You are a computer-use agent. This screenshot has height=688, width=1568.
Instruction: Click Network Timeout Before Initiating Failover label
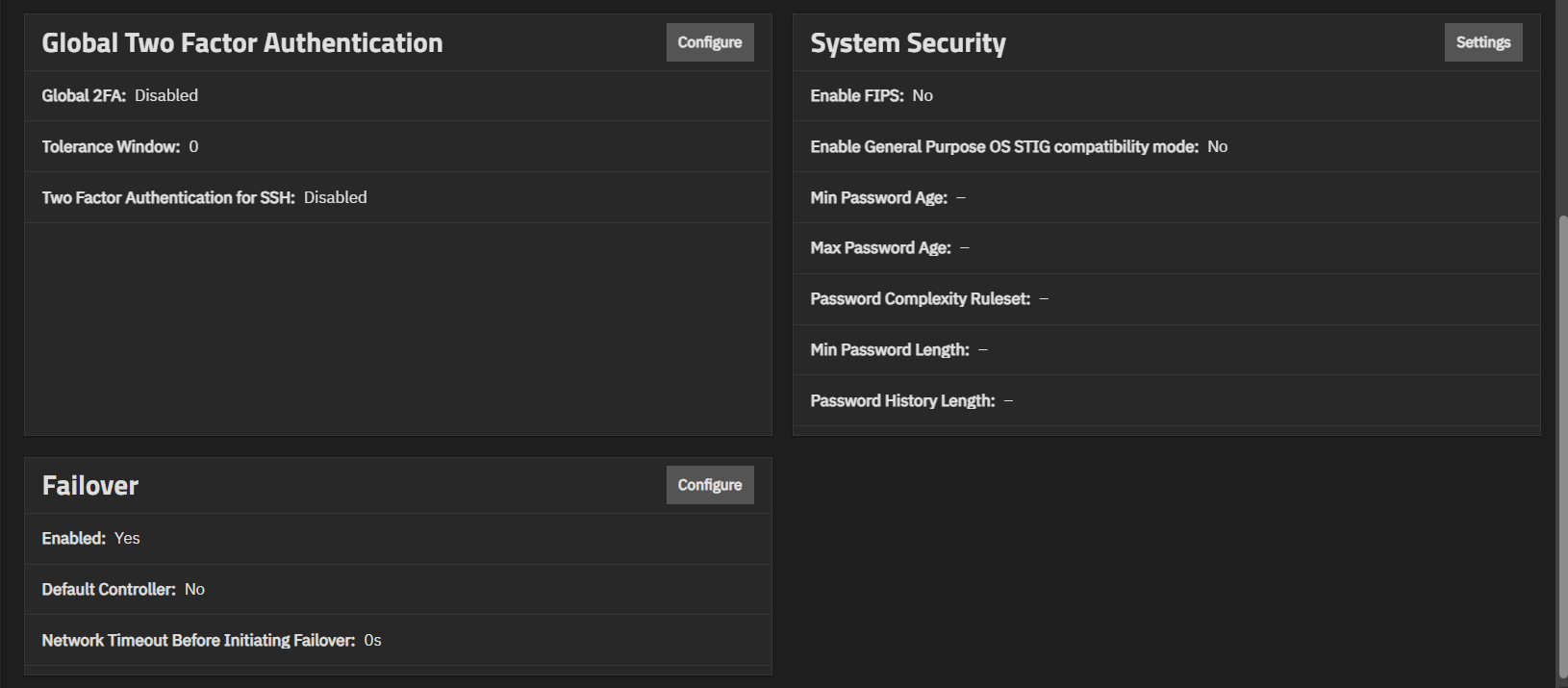198,640
